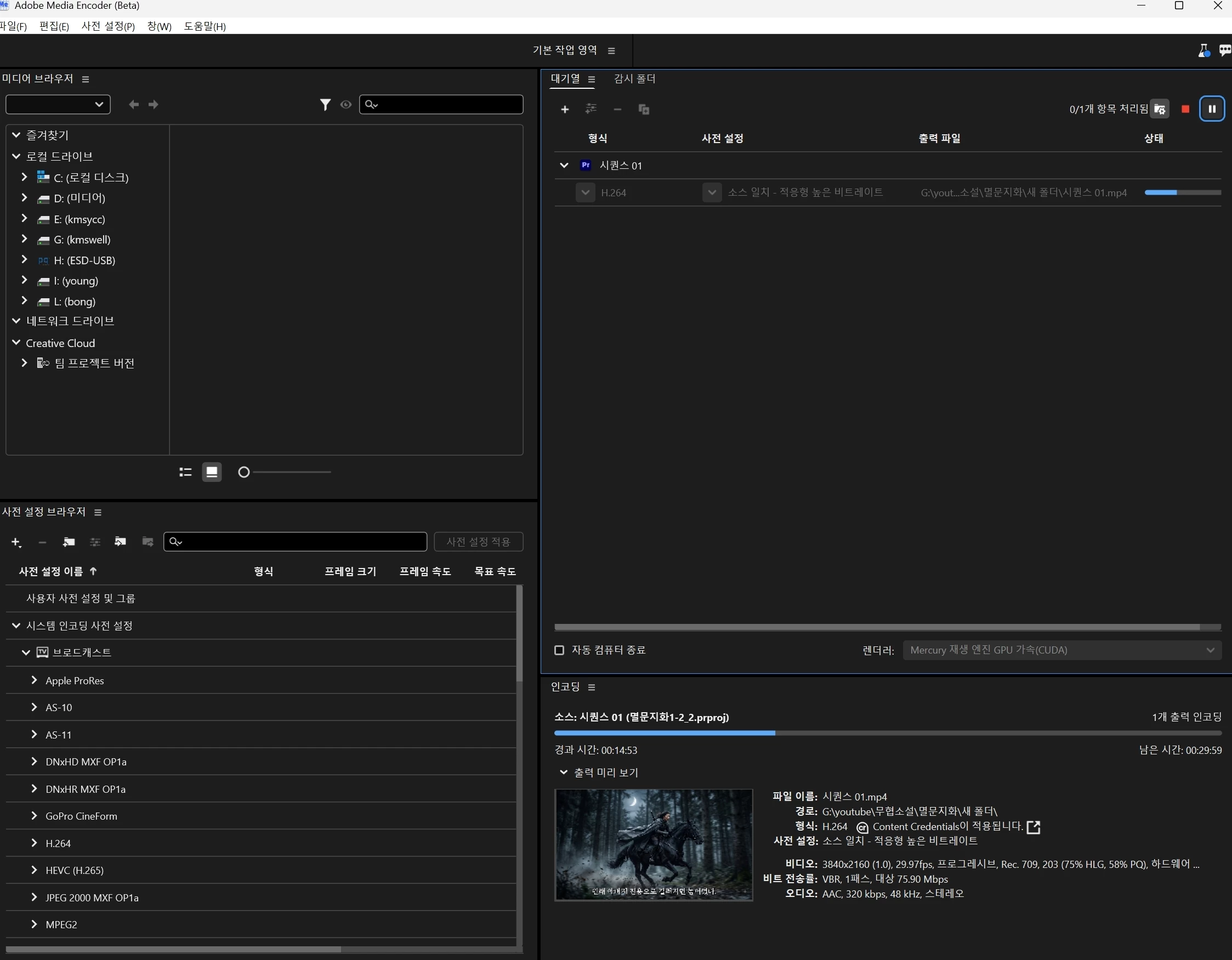Toggle the eye ingest visibility icon
This screenshot has width=1232, height=960.
(346, 105)
